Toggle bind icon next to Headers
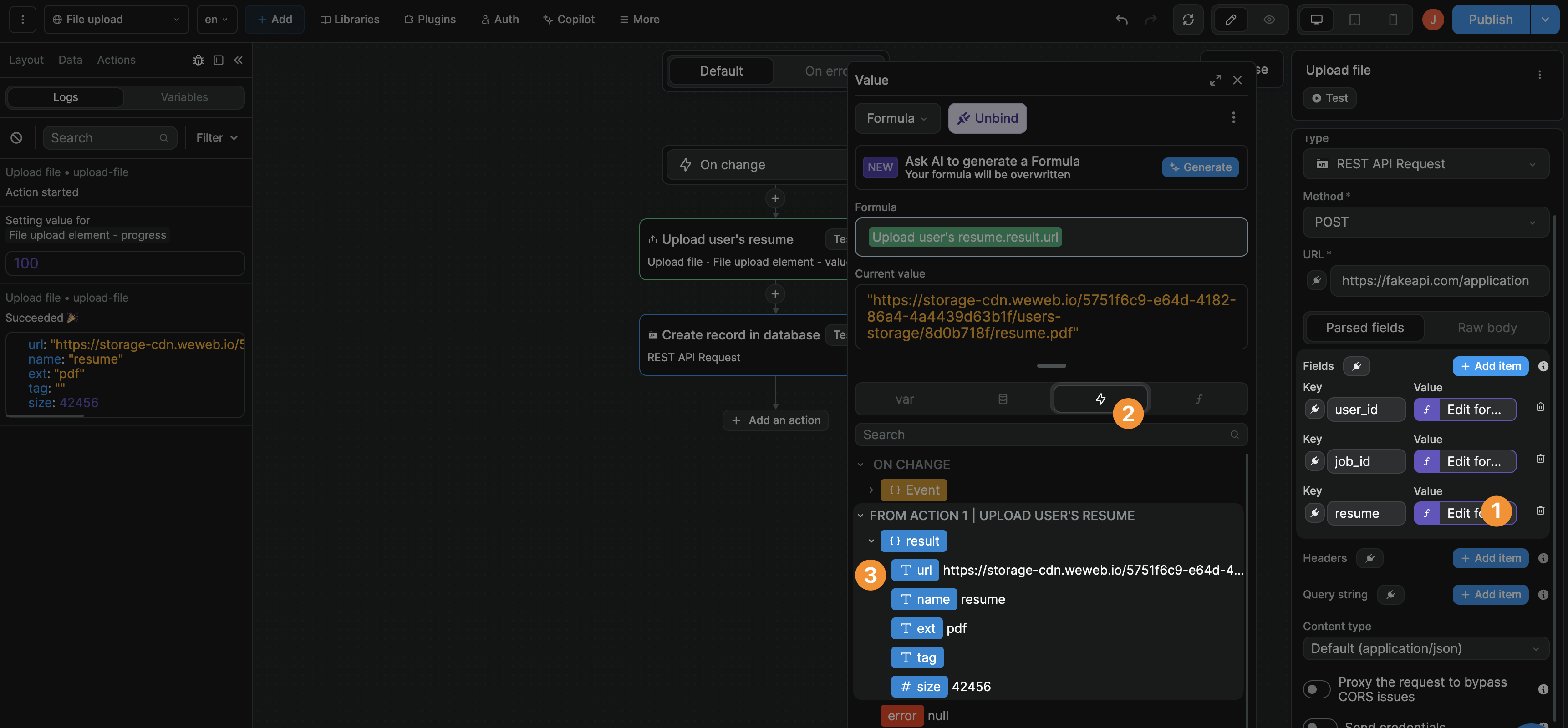This screenshot has height=728, width=1568. pos(1369,558)
